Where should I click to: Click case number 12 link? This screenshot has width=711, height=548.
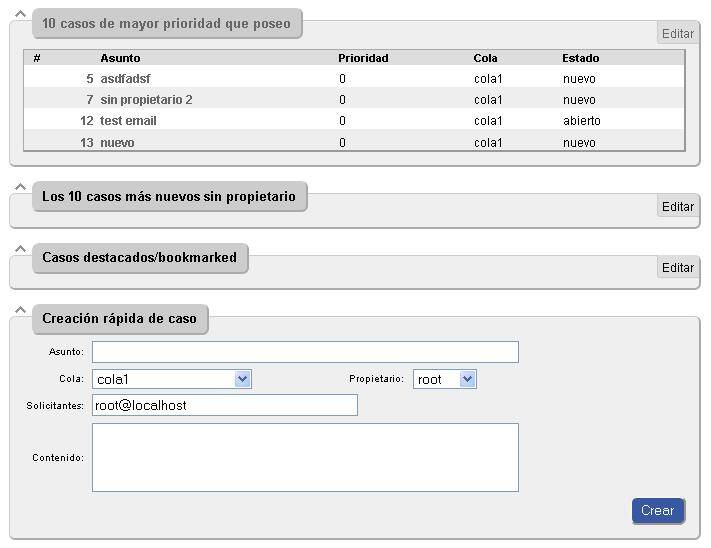(87, 121)
